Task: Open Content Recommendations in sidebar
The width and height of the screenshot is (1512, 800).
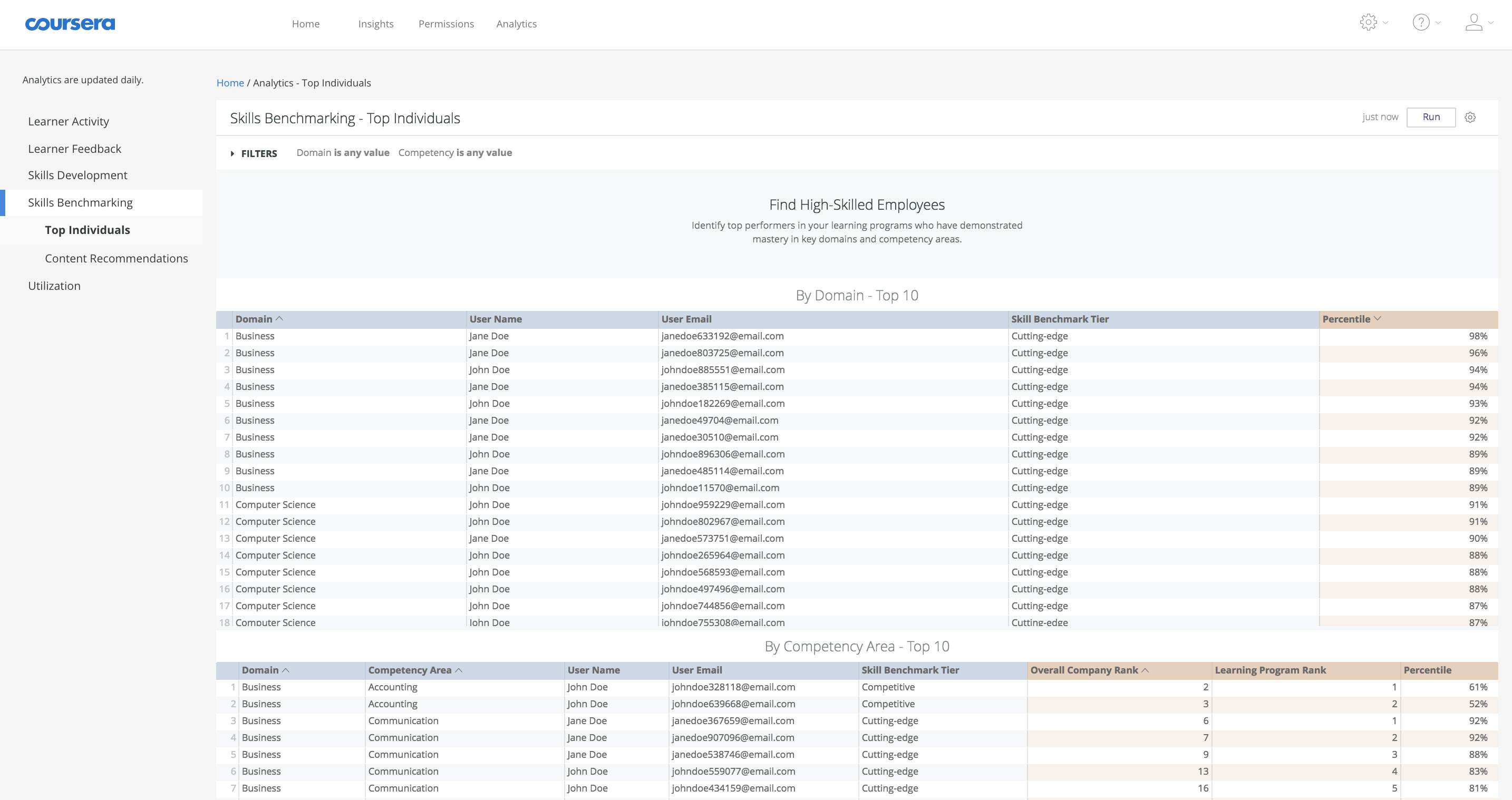Action: (116, 258)
